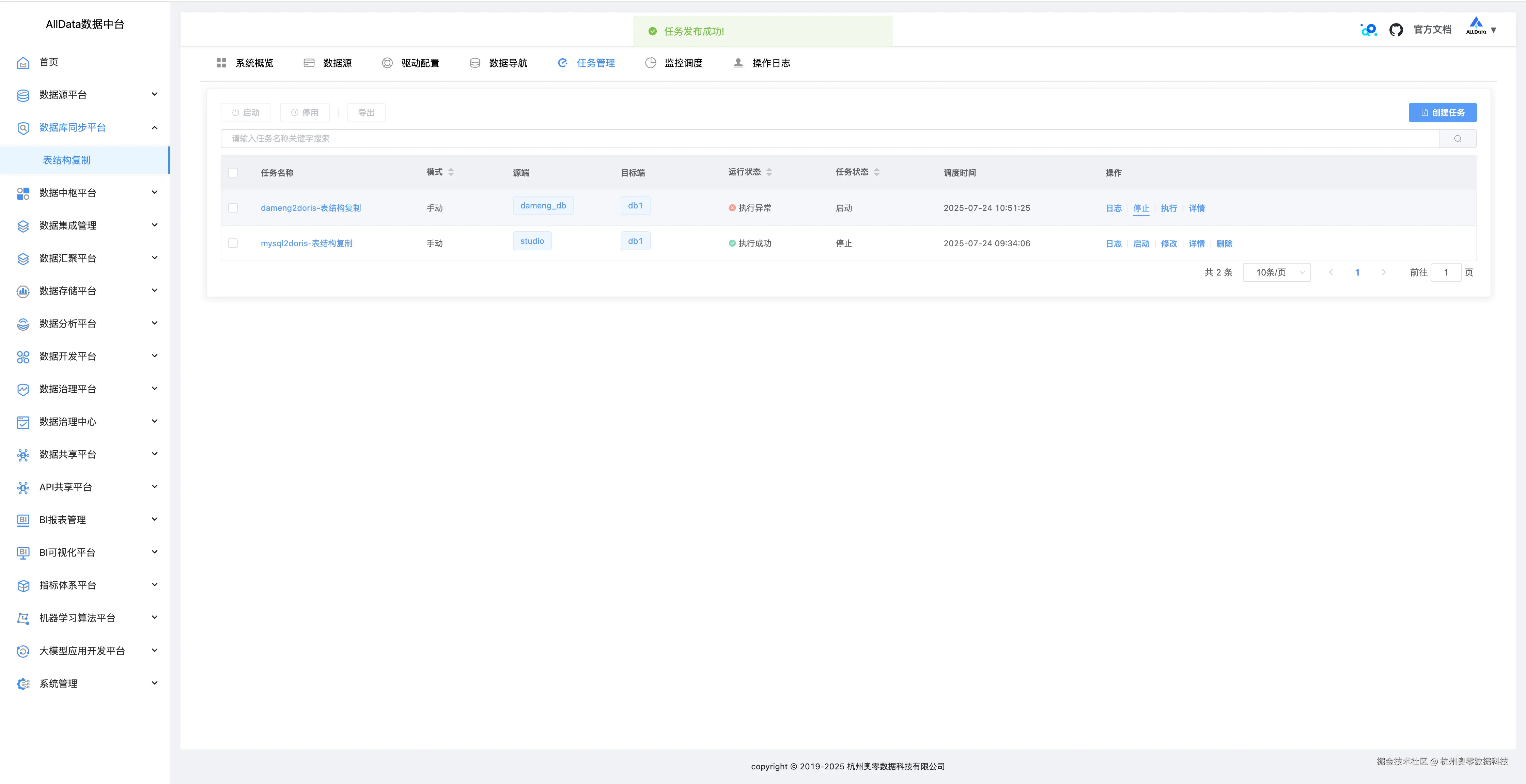Open the 10条/页 page size dropdown
This screenshot has width=1526, height=784.
[x=1277, y=272]
